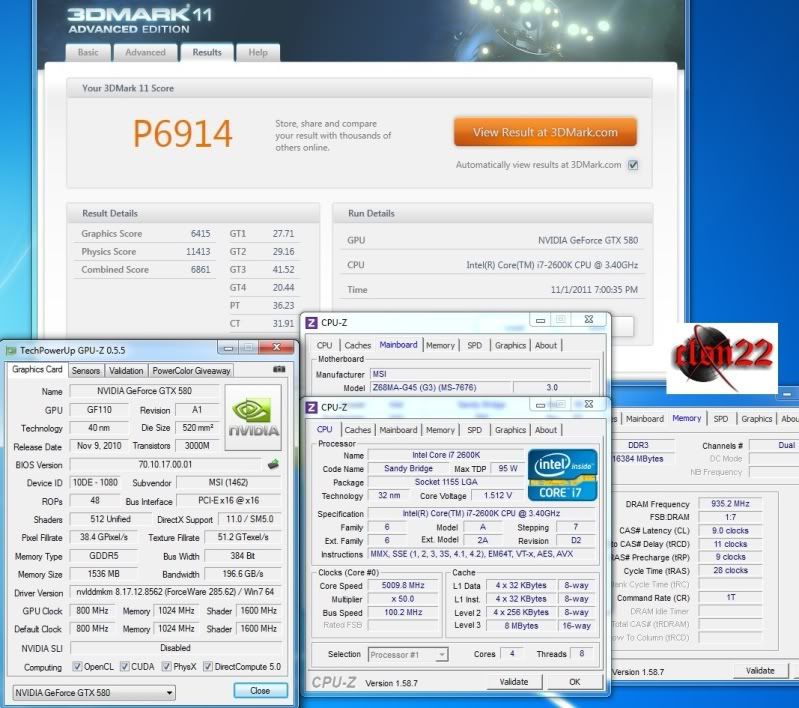799x708 pixels.
Task: Click the Multiplier value x 50.0
Action: point(403,599)
